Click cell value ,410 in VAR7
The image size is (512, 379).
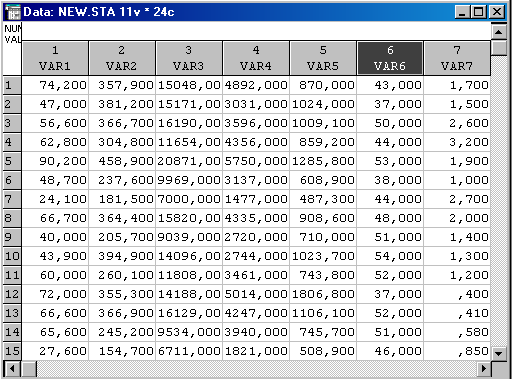coord(457,313)
